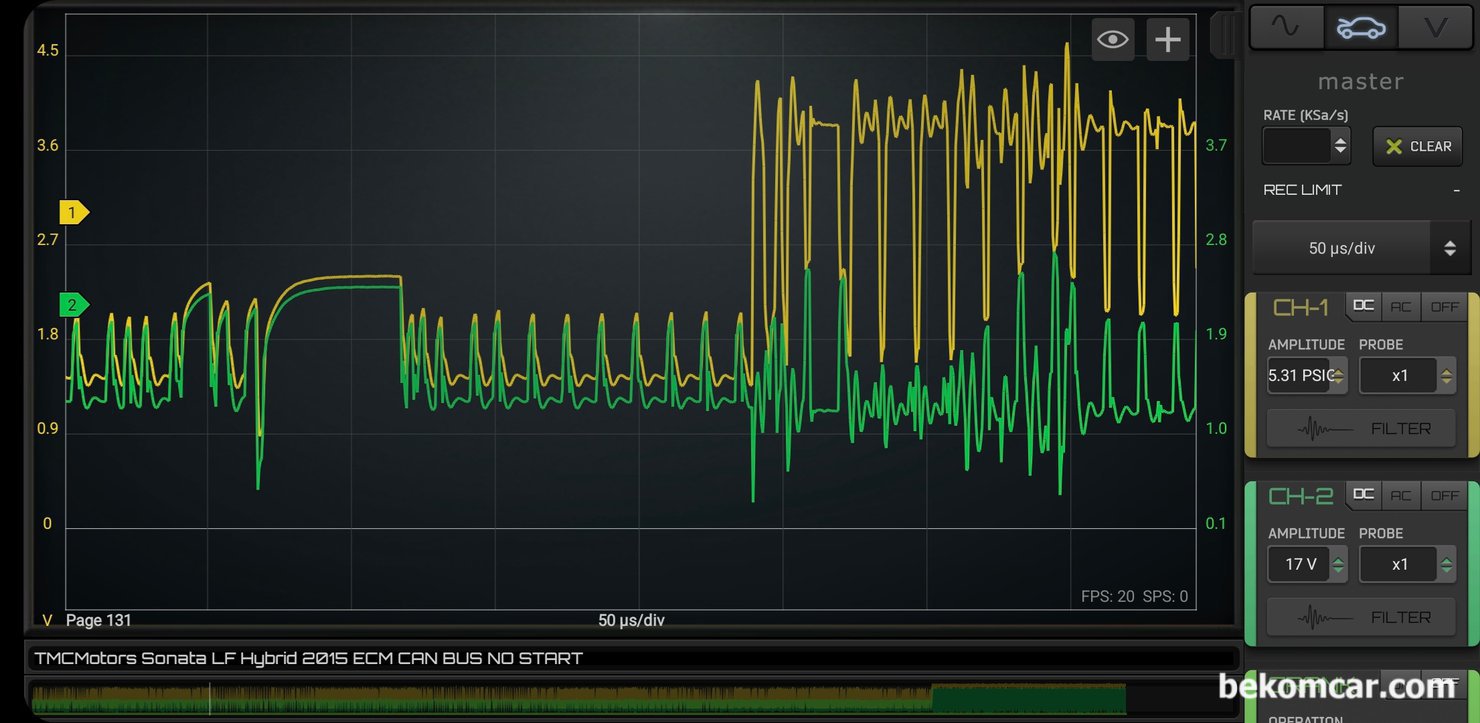Open the CH-2 FILTER settings

click(1361, 617)
